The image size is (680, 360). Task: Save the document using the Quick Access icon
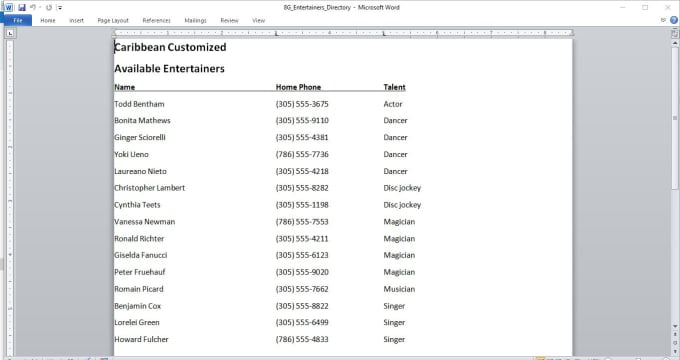pyautogui.click(x=22, y=7)
